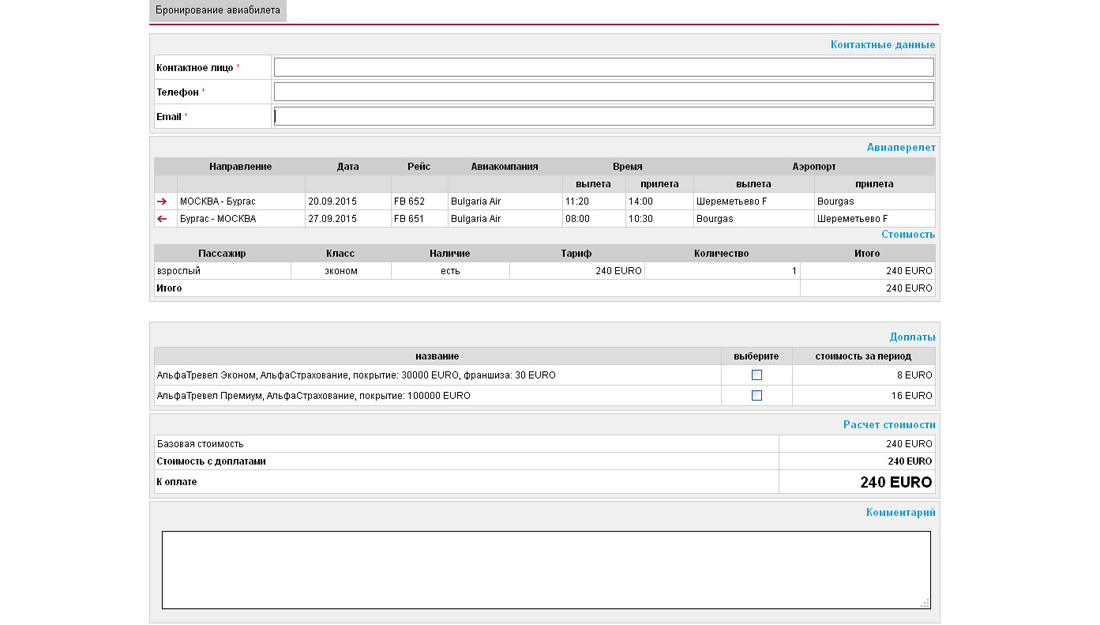The height and width of the screenshot is (625, 1100).
Task: Click the Авиаперелет section heading
Action: [900, 148]
